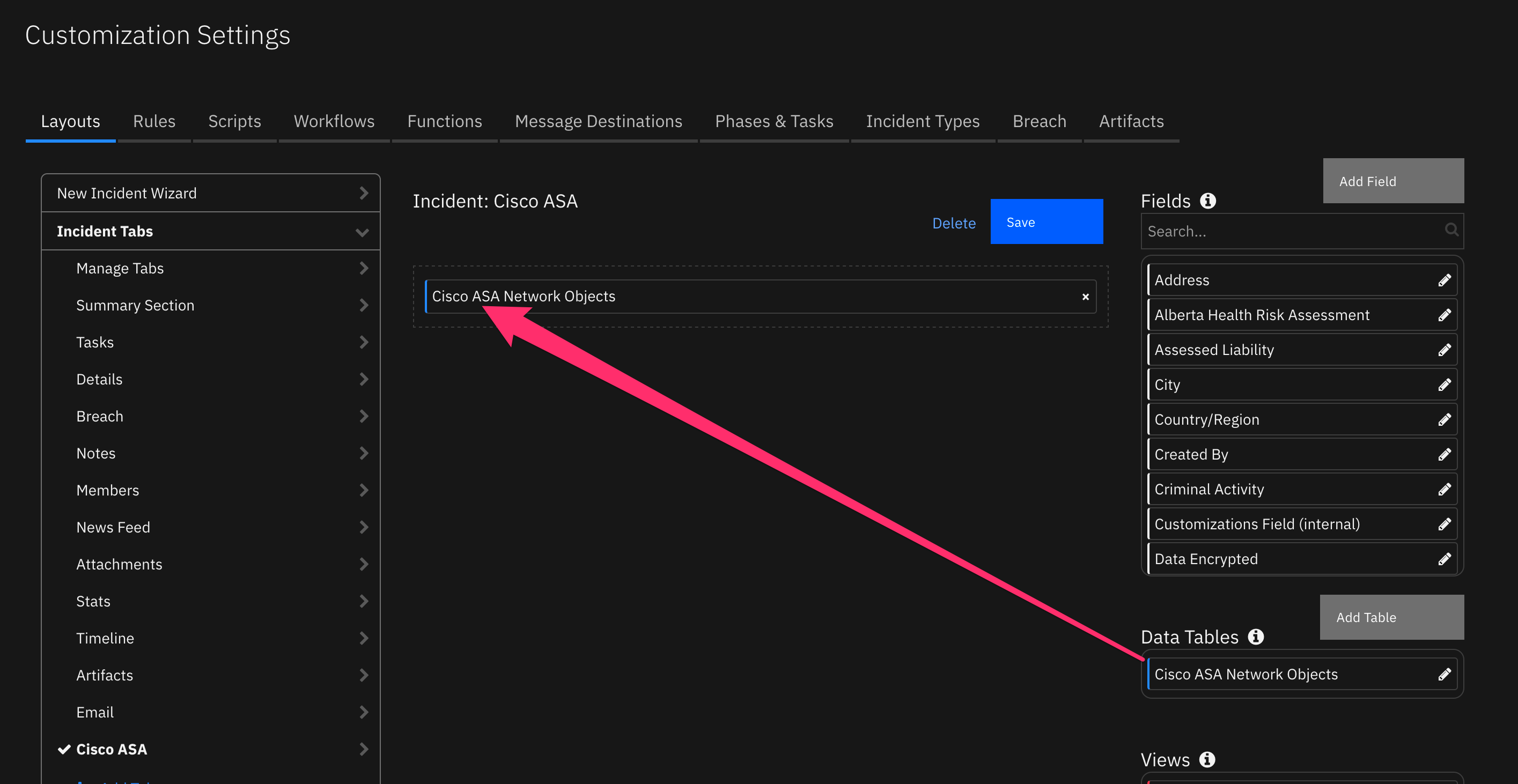Open the Tasks tab layout chevron

(363, 342)
